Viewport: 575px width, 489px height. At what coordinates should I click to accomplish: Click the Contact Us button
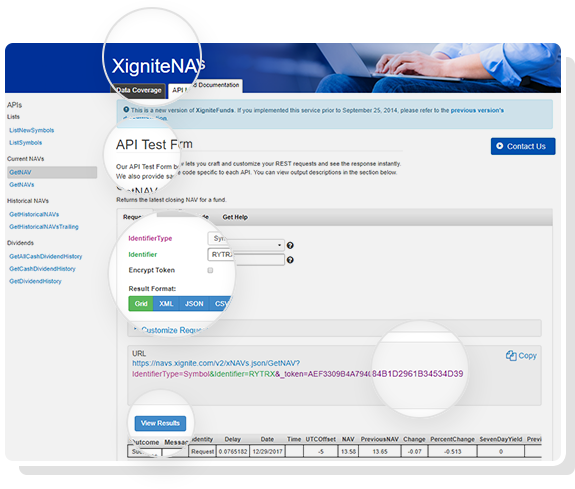pos(523,146)
